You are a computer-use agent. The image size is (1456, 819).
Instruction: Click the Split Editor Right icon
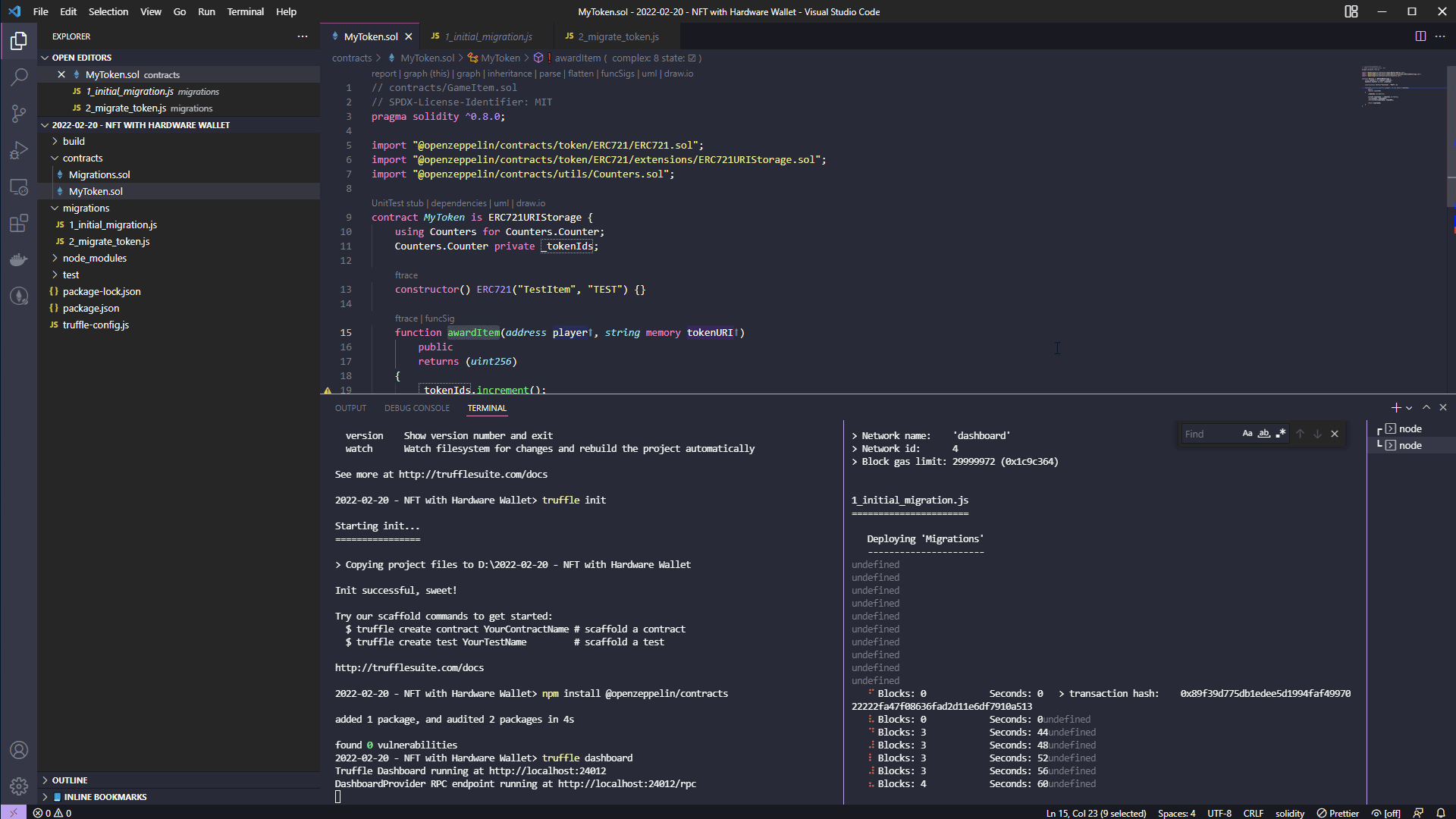click(x=1420, y=36)
